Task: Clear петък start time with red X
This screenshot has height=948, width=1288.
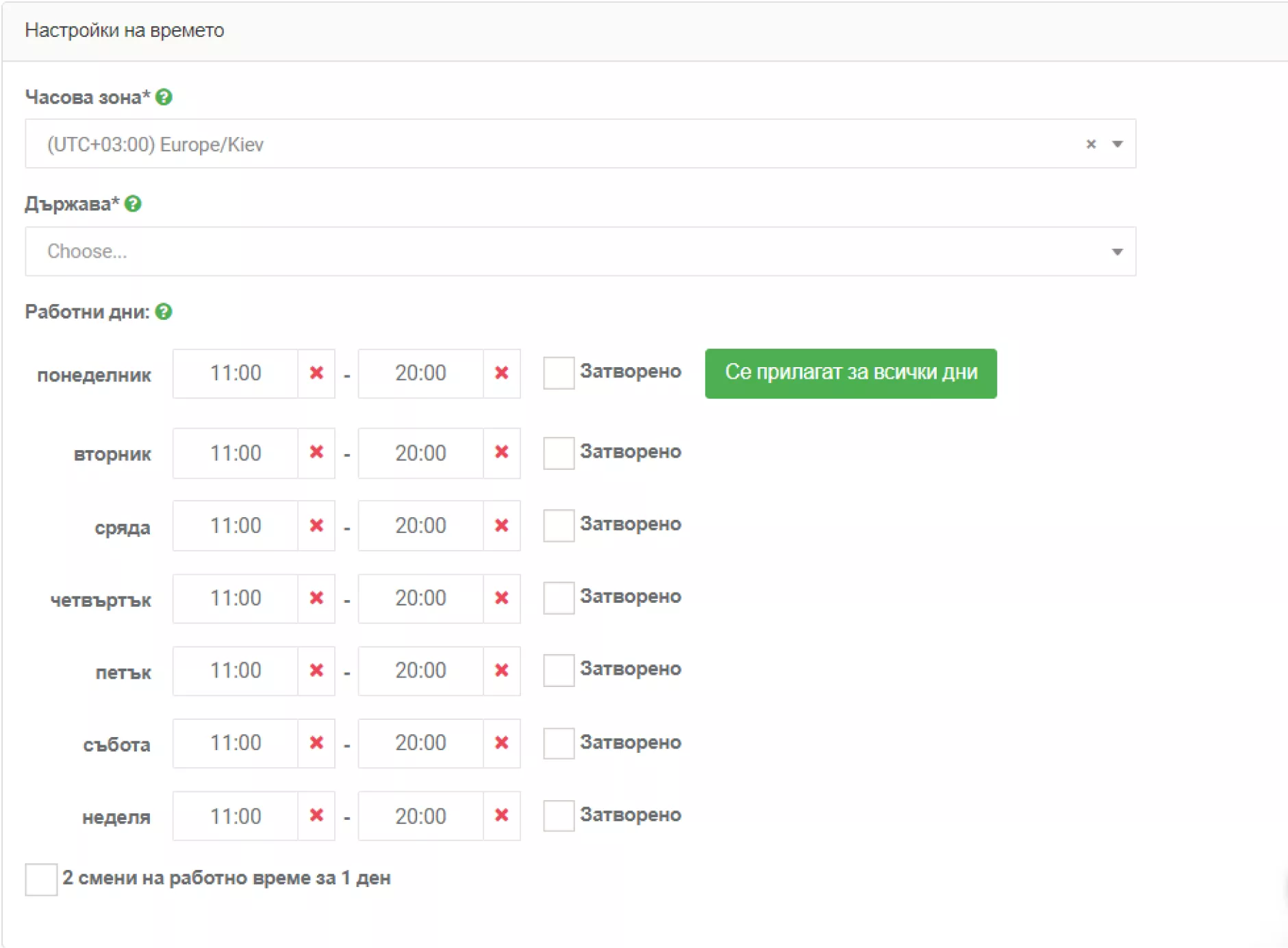Action: tap(316, 671)
